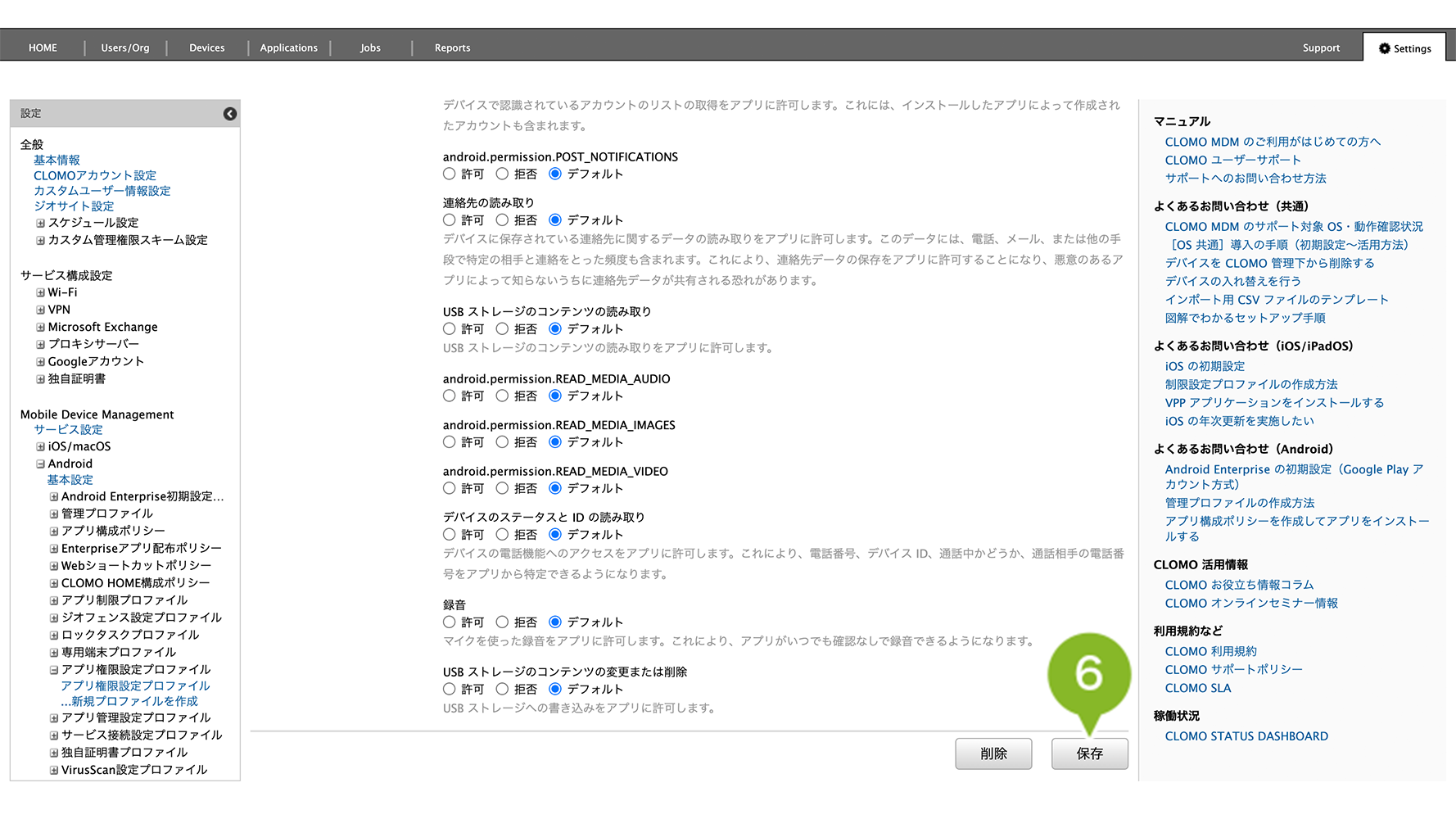The width and height of the screenshot is (1456, 819).
Task: Select 拒否 for 連絡先の読み取り
Action: point(502,220)
